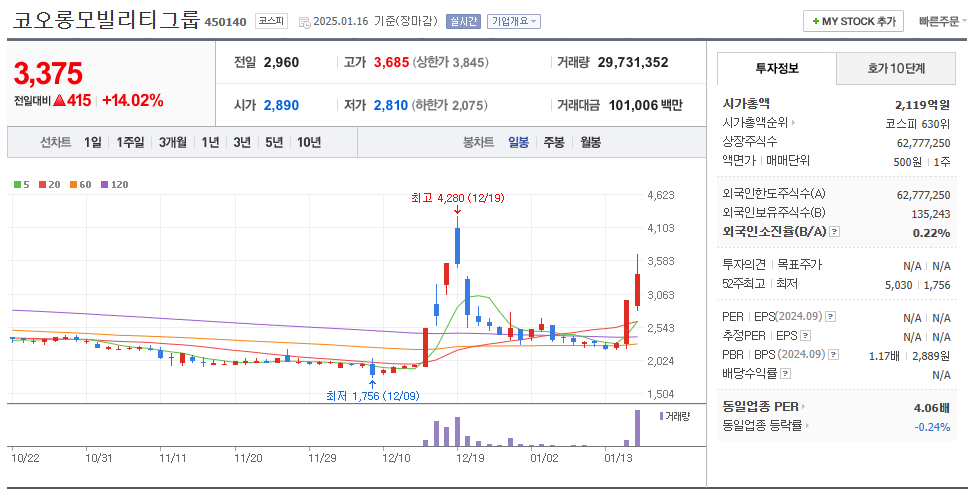Select 월봉 candlestick chart
This screenshot has width=977, height=489.
click(591, 143)
